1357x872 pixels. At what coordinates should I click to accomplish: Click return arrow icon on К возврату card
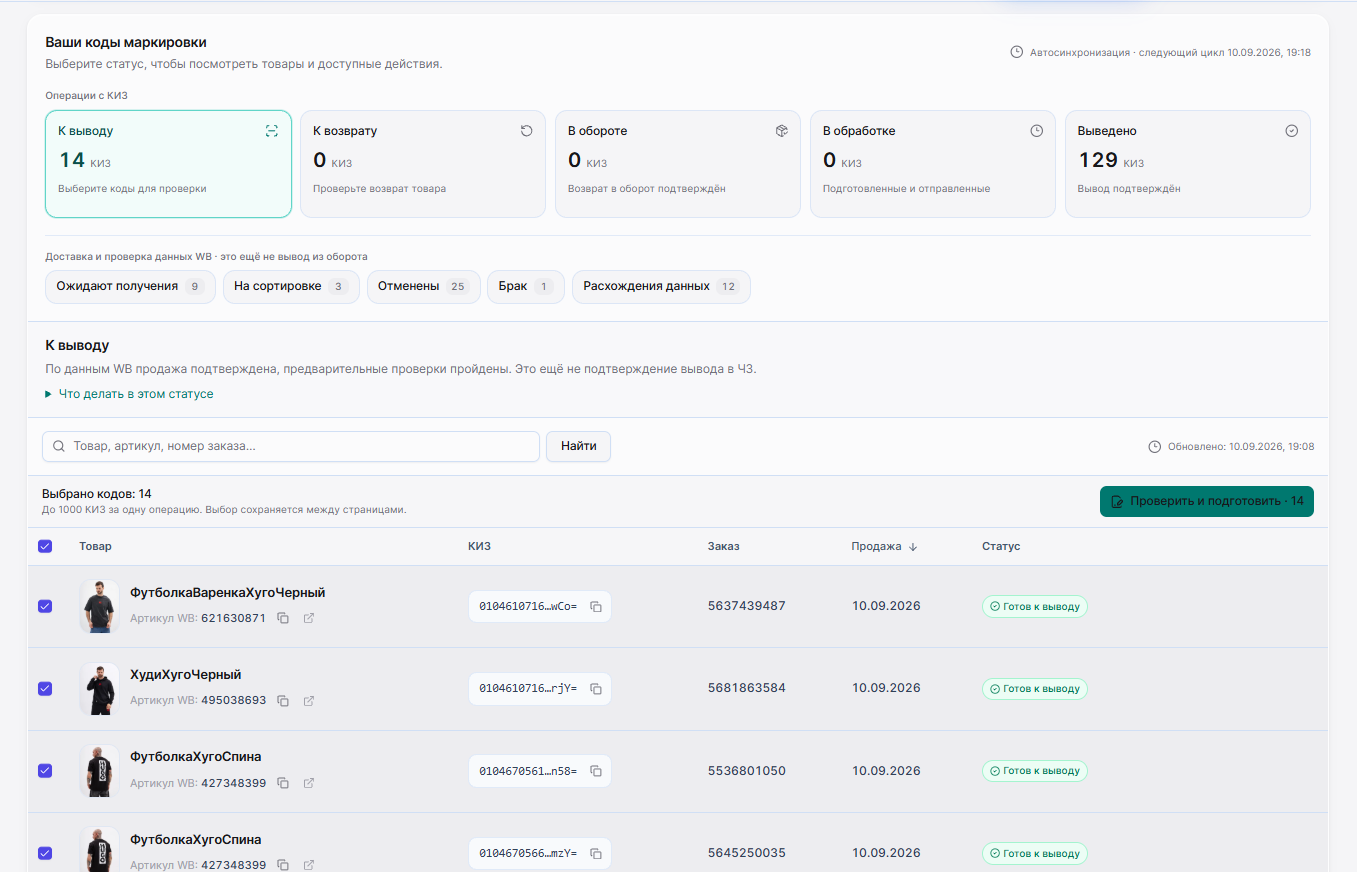[527, 131]
